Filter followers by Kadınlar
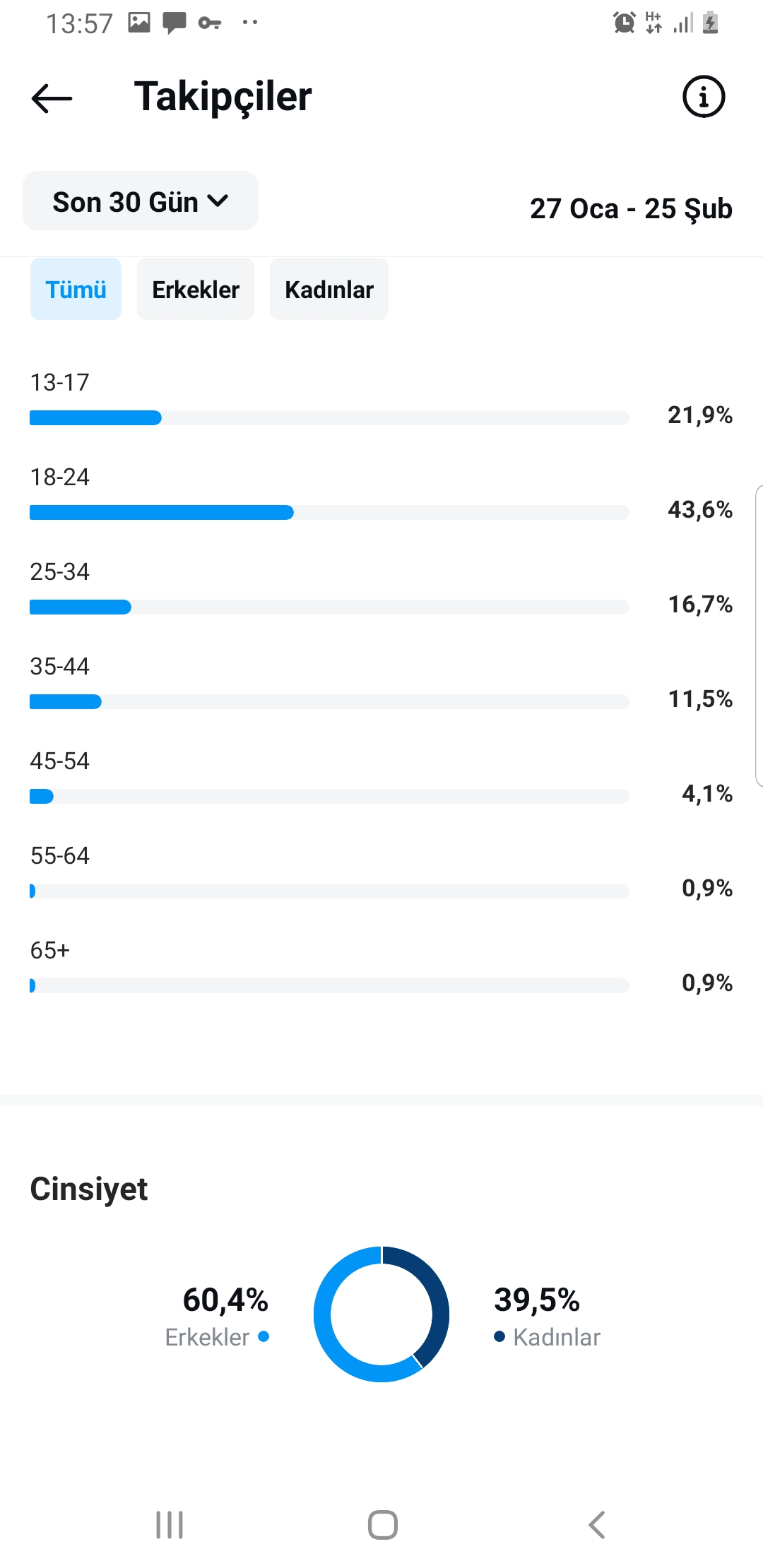Screen dimensions: 763x1568 [x=329, y=289]
